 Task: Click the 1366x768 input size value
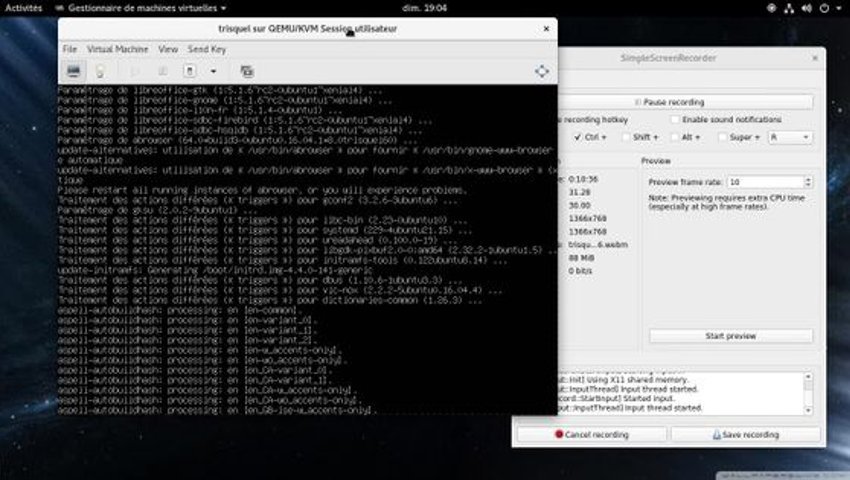pos(587,219)
